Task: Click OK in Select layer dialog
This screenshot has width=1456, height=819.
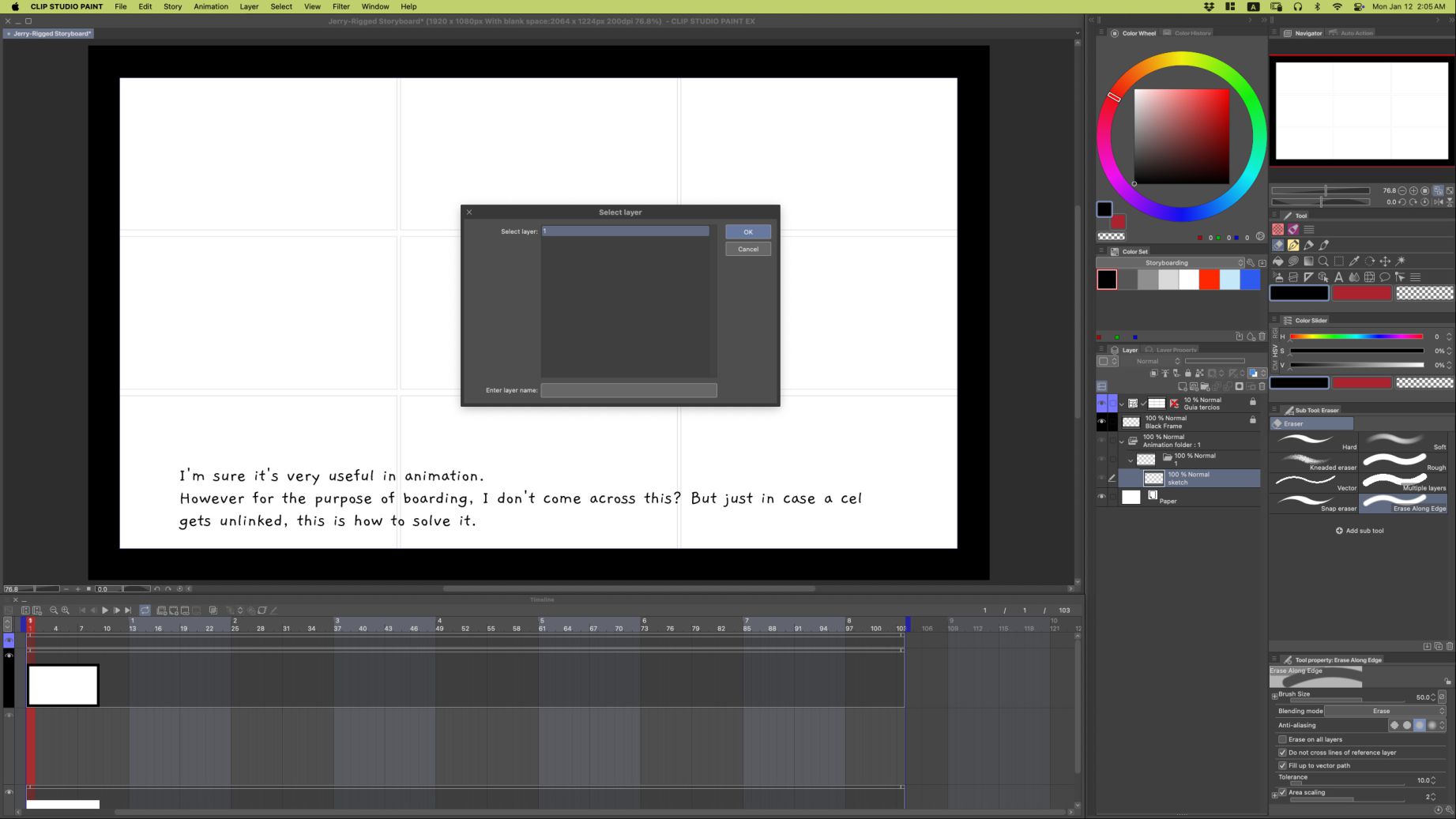Action: (x=747, y=232)
